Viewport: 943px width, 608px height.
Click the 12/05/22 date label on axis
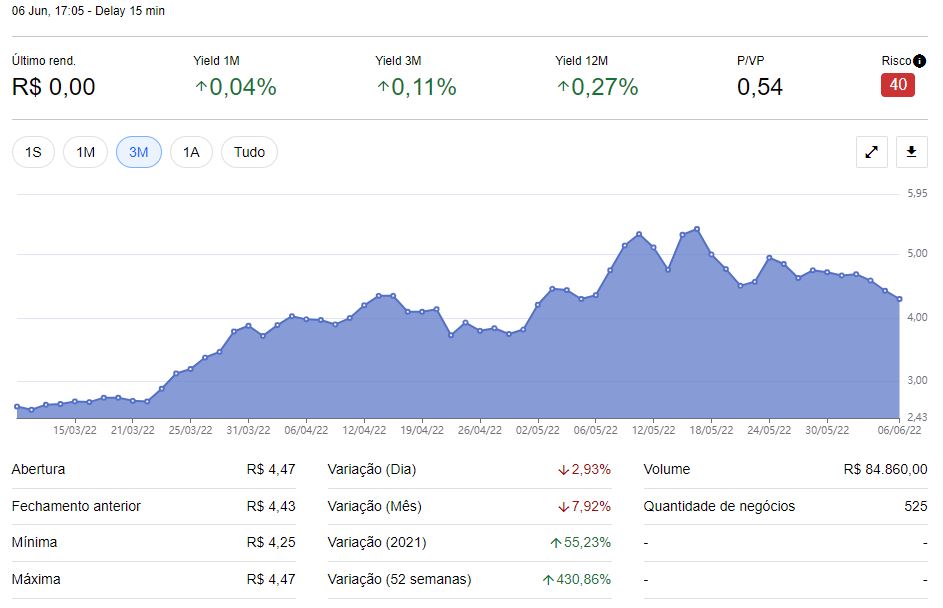click(x=652, y=430)
